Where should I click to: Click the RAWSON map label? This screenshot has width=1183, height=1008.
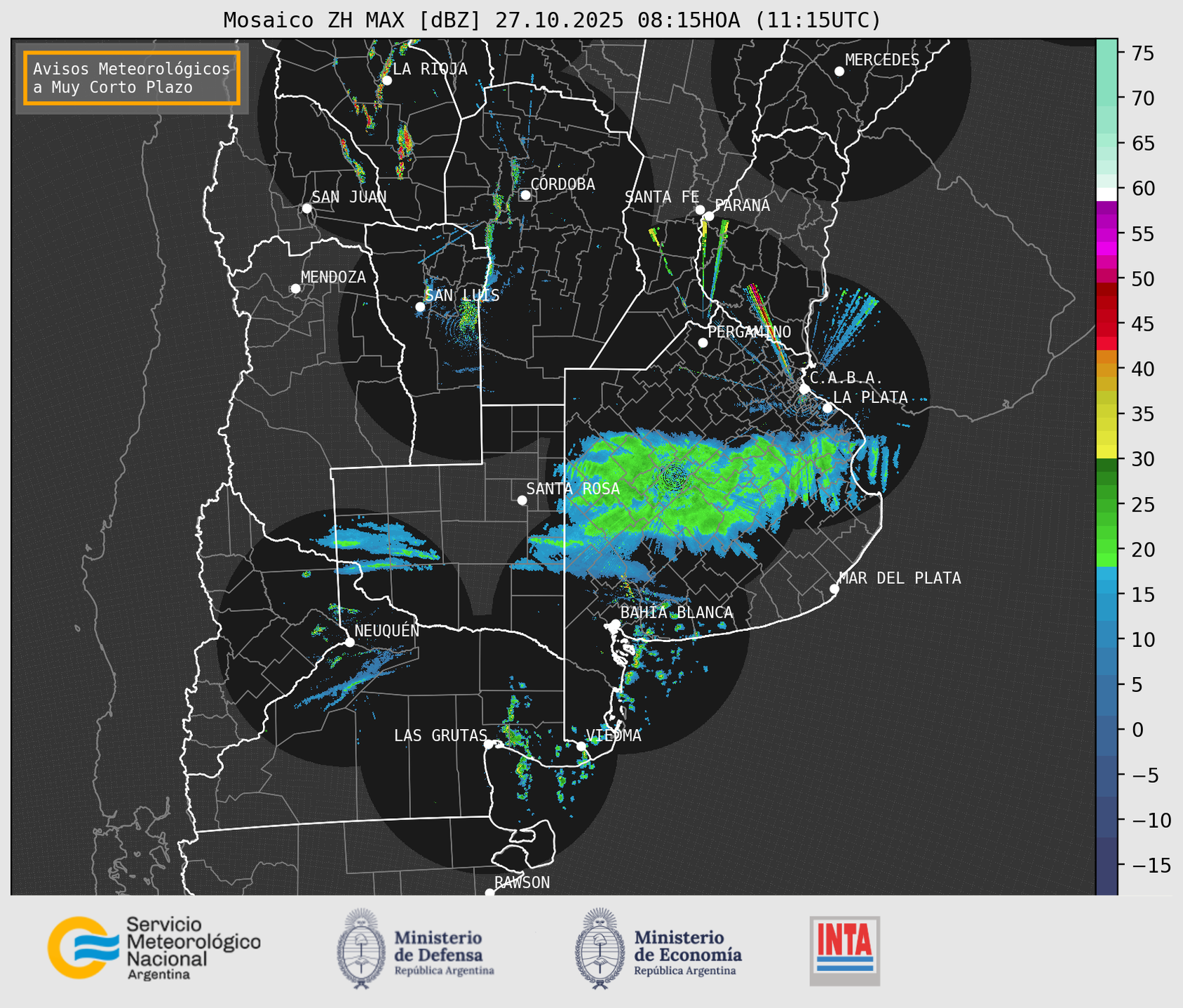522,883
